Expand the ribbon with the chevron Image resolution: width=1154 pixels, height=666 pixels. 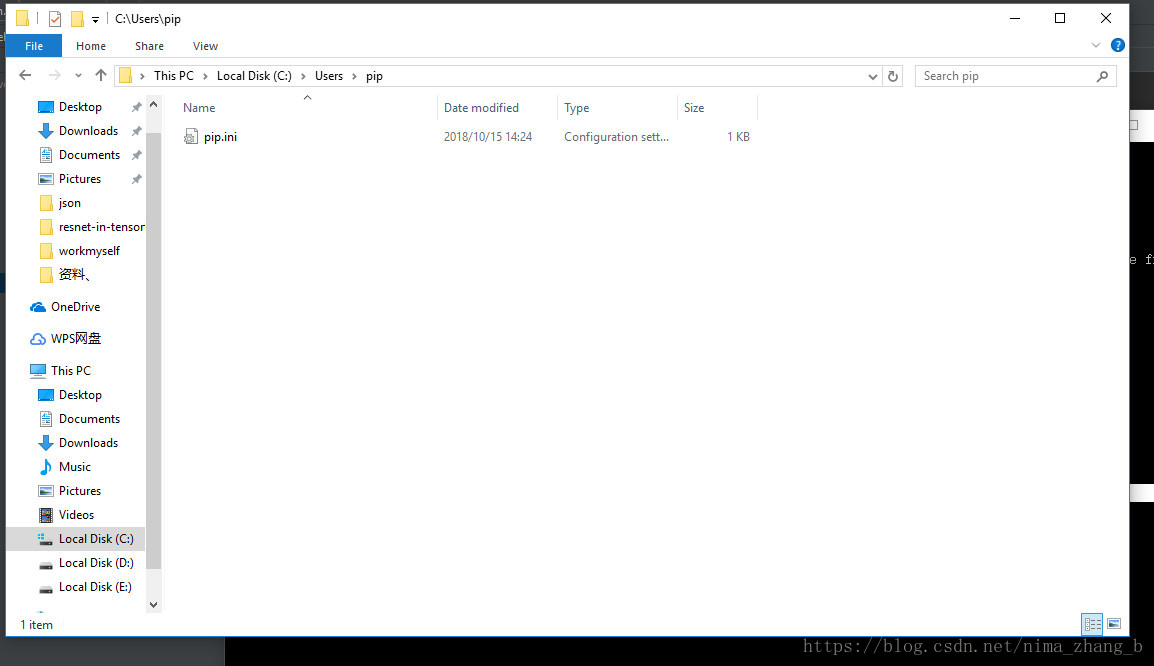(1096, 46)
